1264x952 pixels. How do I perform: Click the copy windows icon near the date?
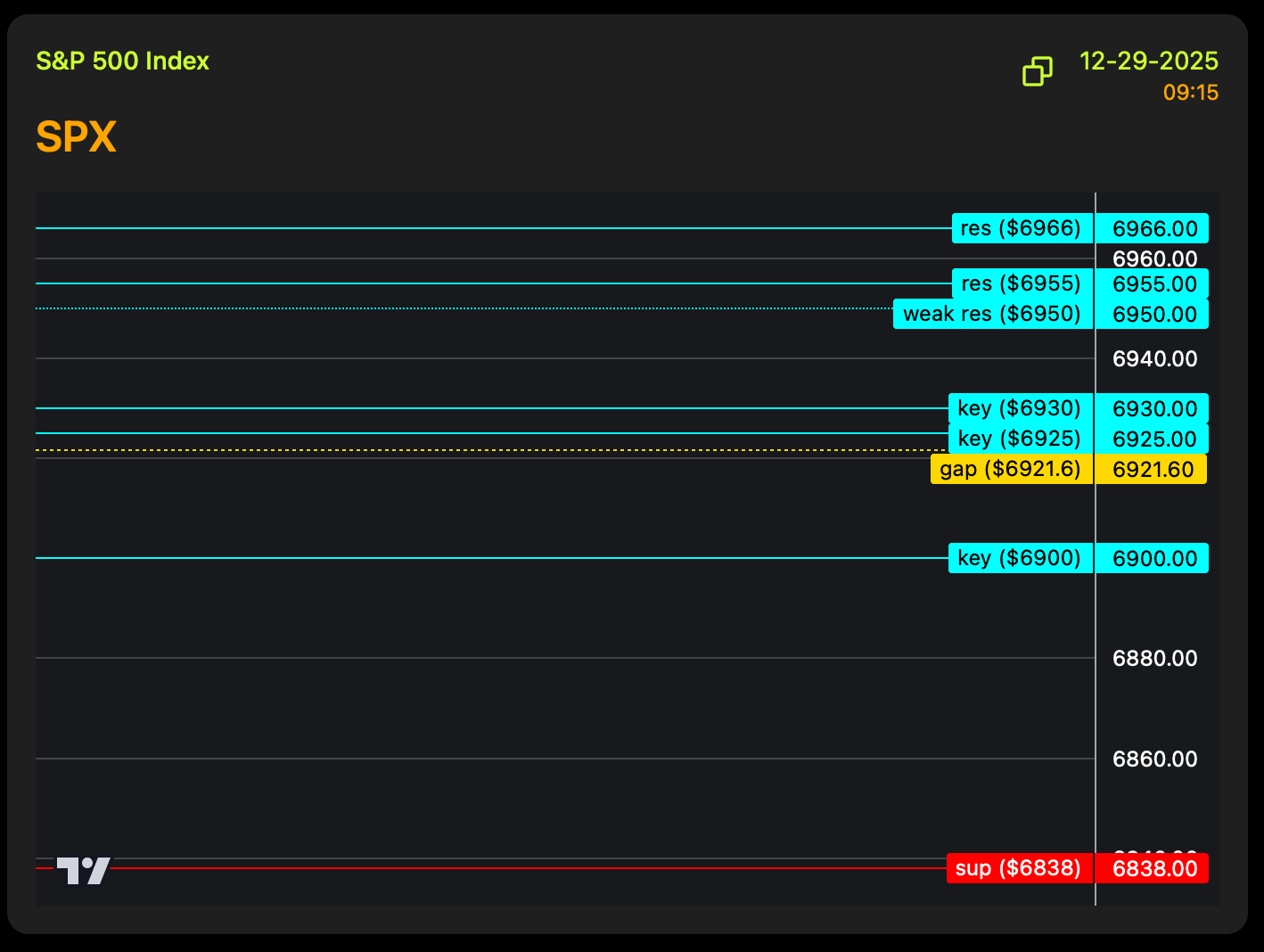tap(1037, 71)
